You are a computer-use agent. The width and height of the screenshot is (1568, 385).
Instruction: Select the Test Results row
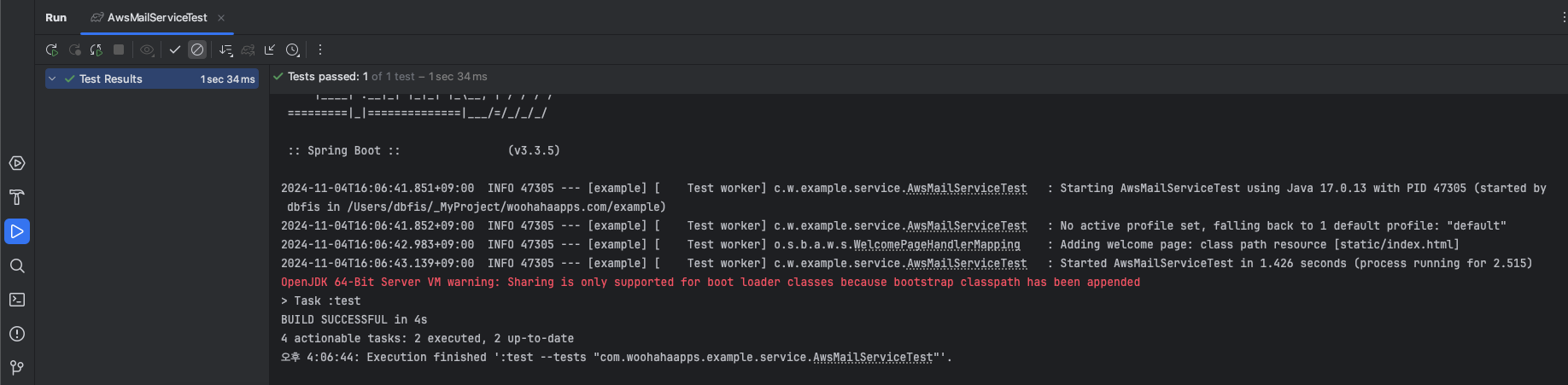tap(152, 79)
